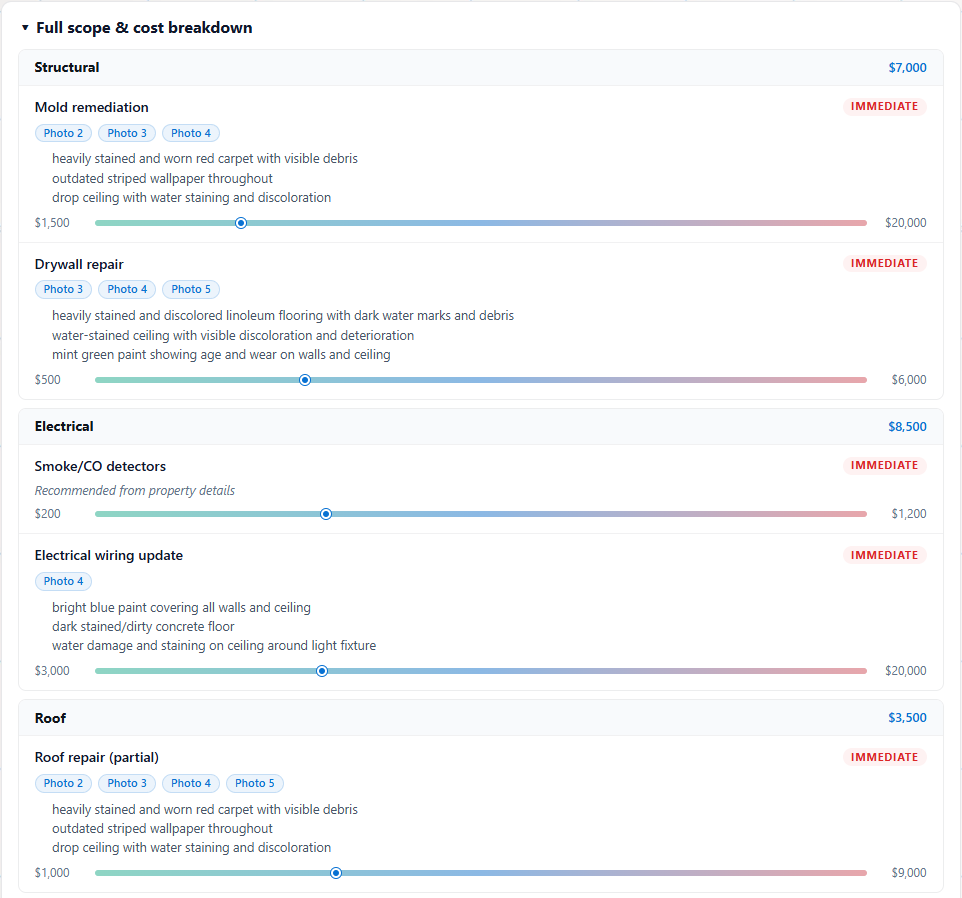Click the Roof repair cost slider handle
962x898 pixels.
click(336, 872)
